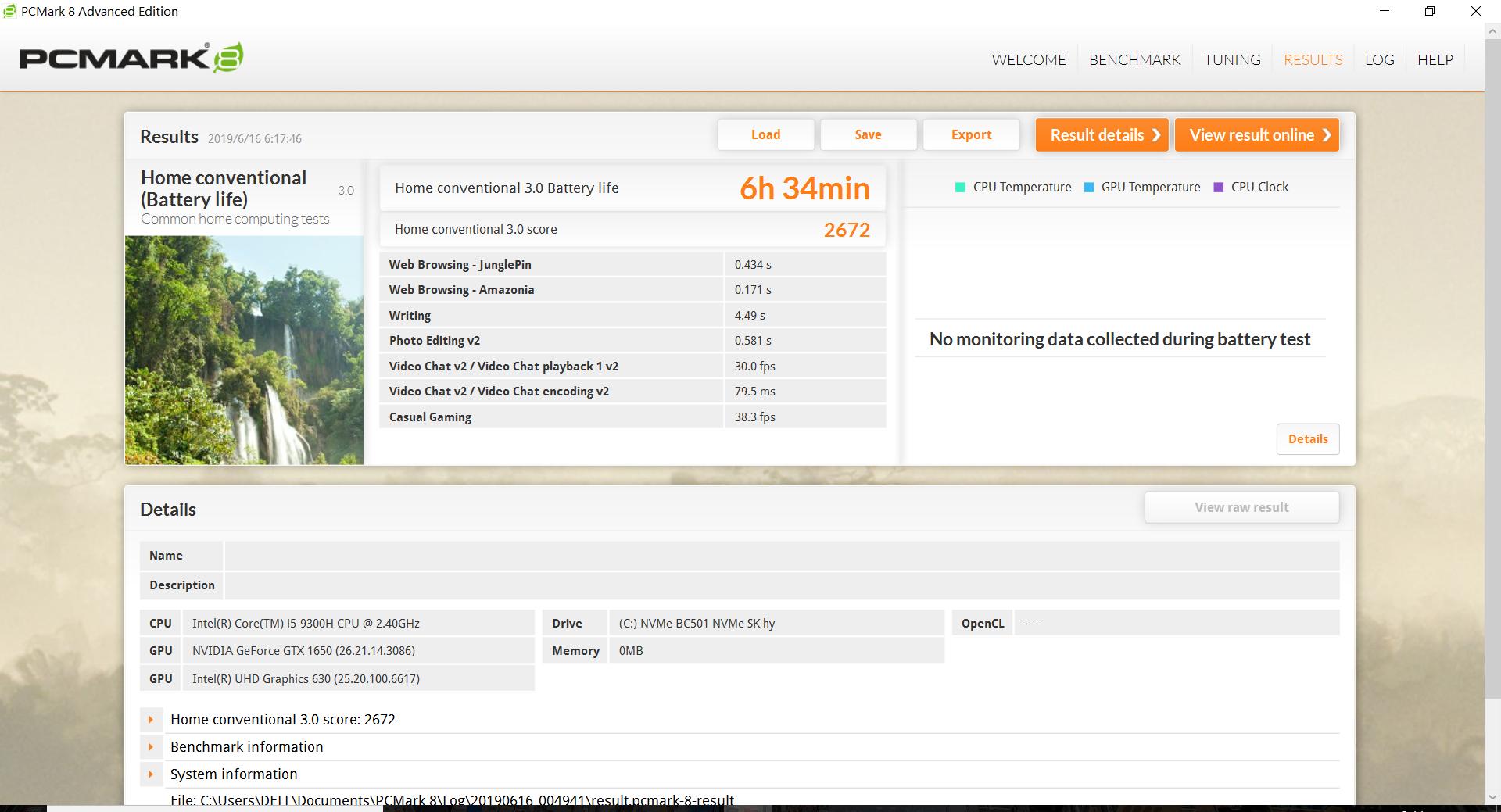Toggle CPU Temperature legend swatch
Screen dimensions: 1501x812
[960, 187]
